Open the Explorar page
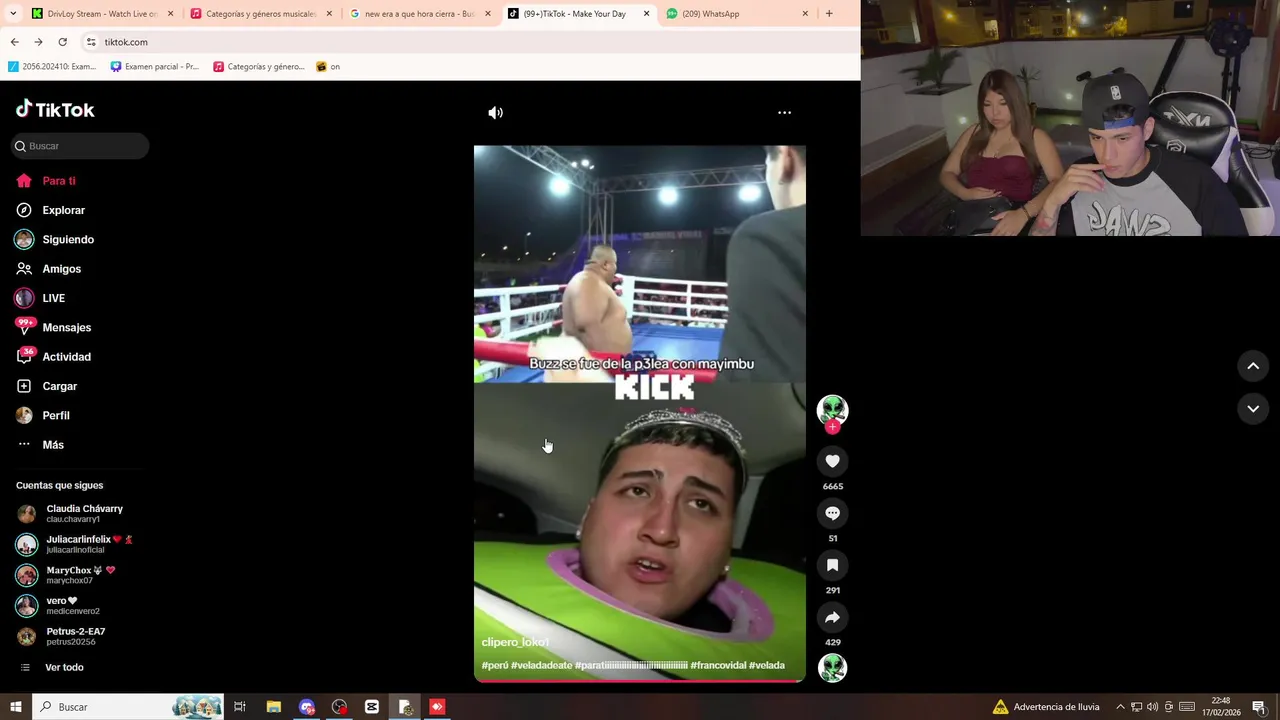This screenshot has height=720, width=1280. click(x=50, y=210)
